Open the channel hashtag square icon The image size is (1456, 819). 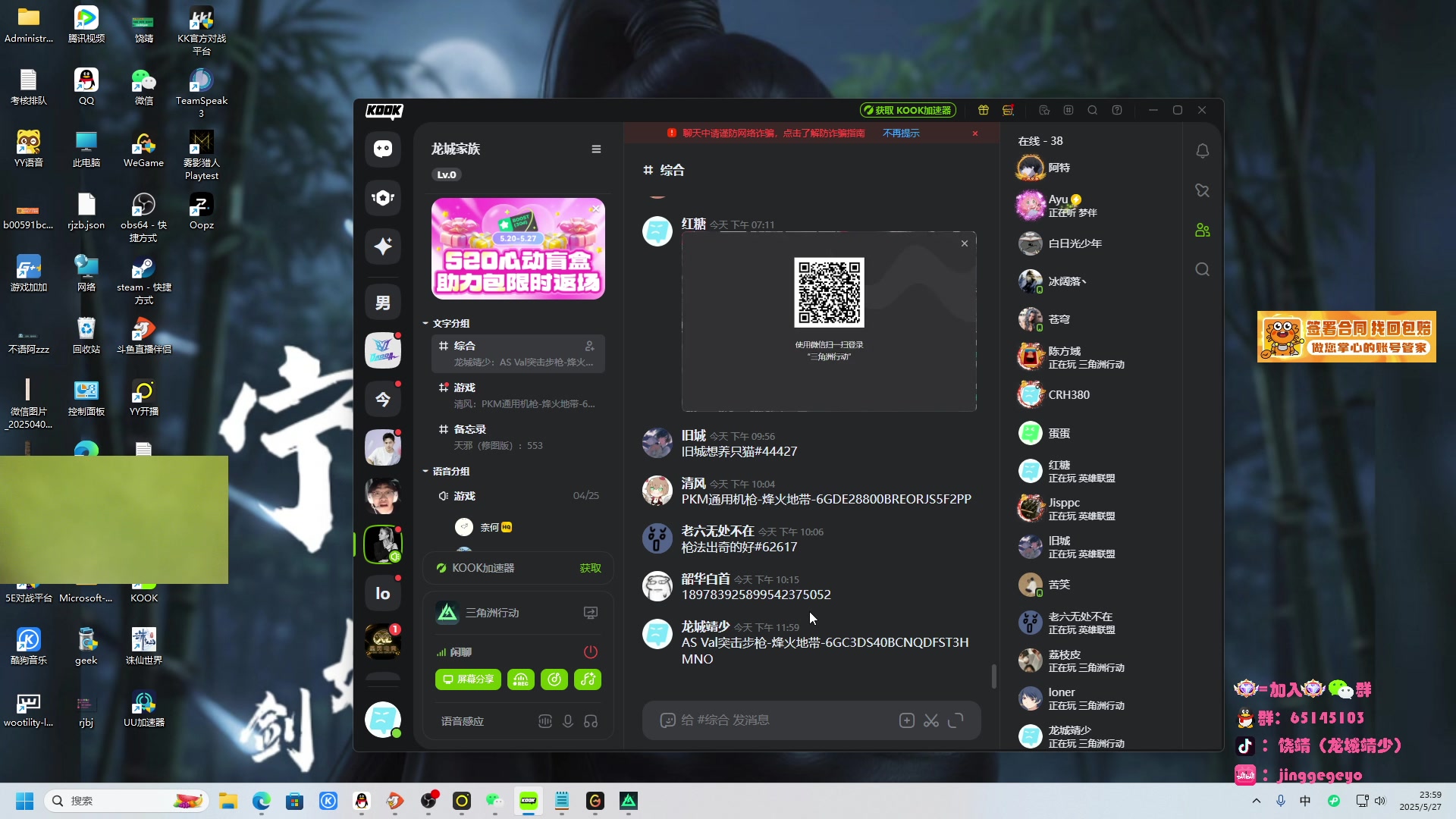pos(1068,110)
